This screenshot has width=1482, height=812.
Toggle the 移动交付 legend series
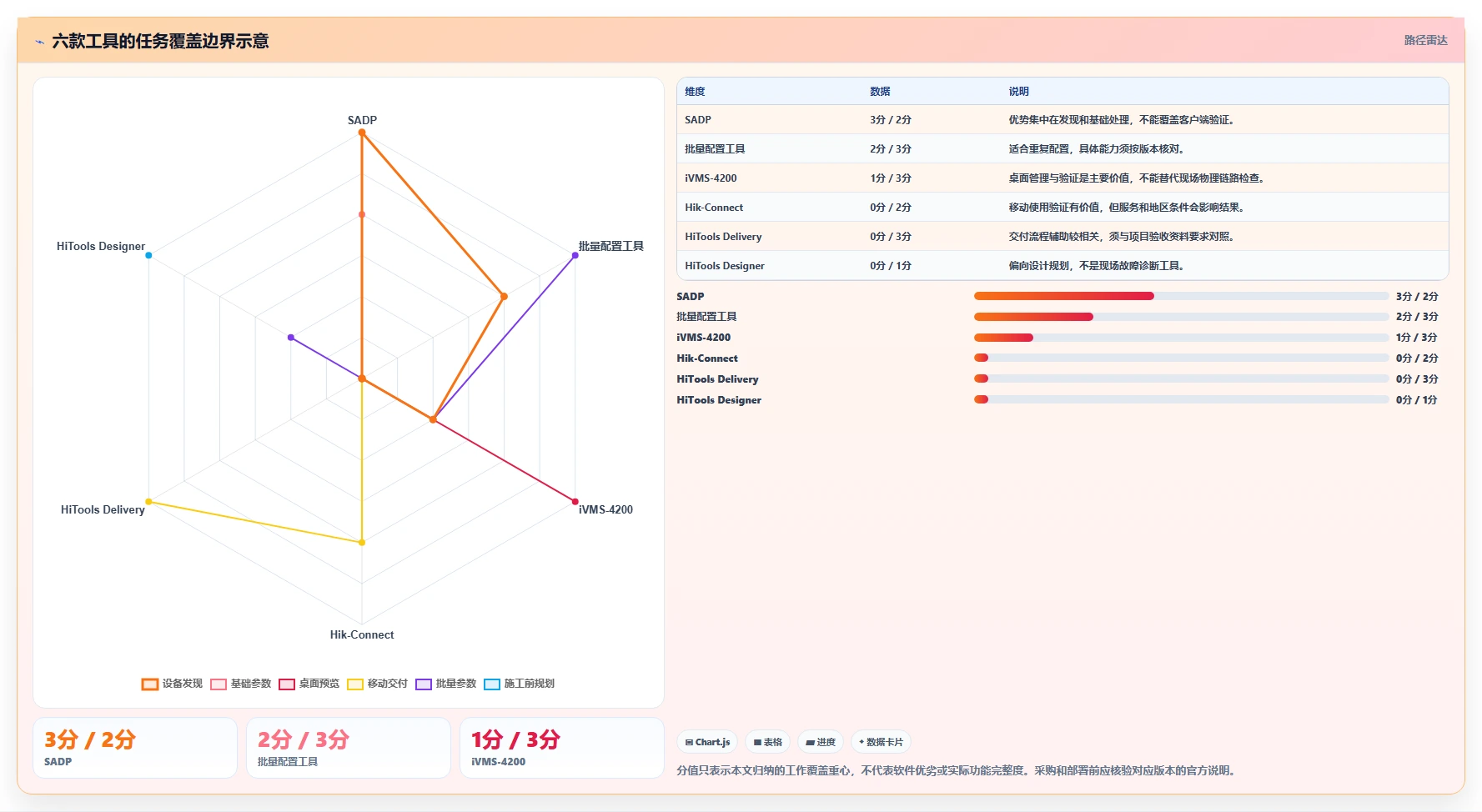point(378,684)
